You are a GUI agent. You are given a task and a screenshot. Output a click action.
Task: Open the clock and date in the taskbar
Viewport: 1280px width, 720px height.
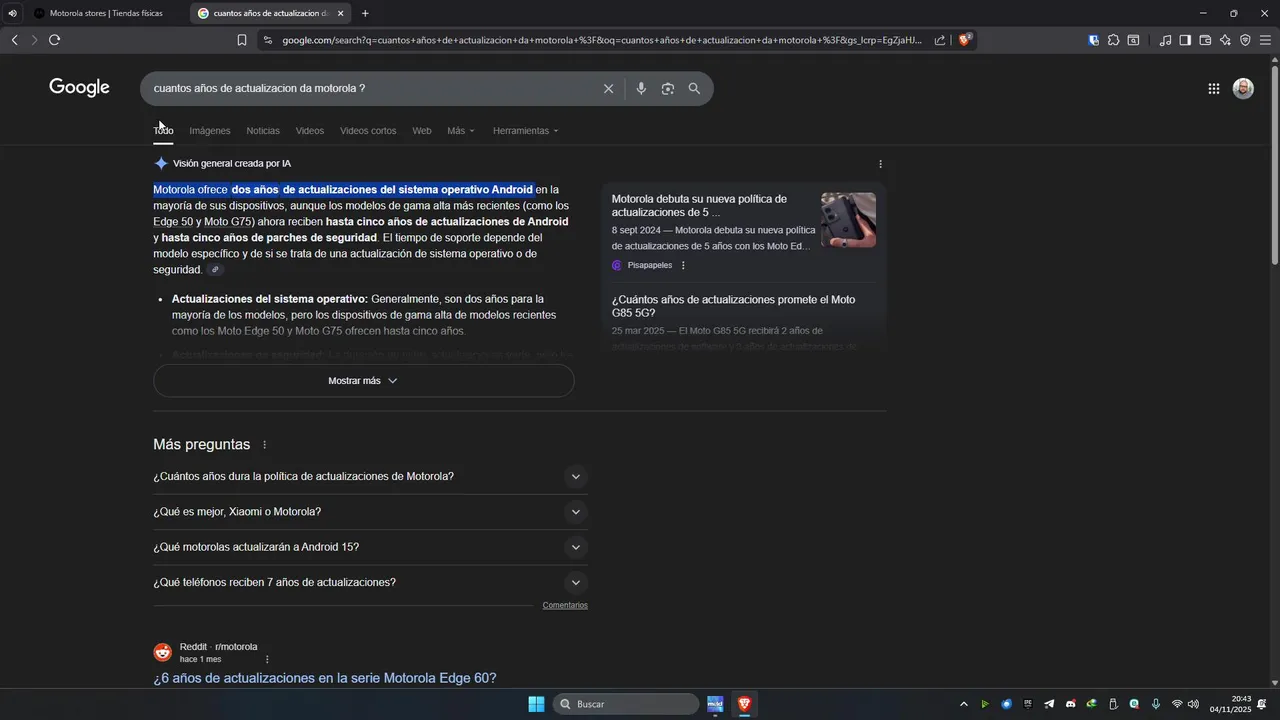pyautogui.click(x=1231, y=704)
